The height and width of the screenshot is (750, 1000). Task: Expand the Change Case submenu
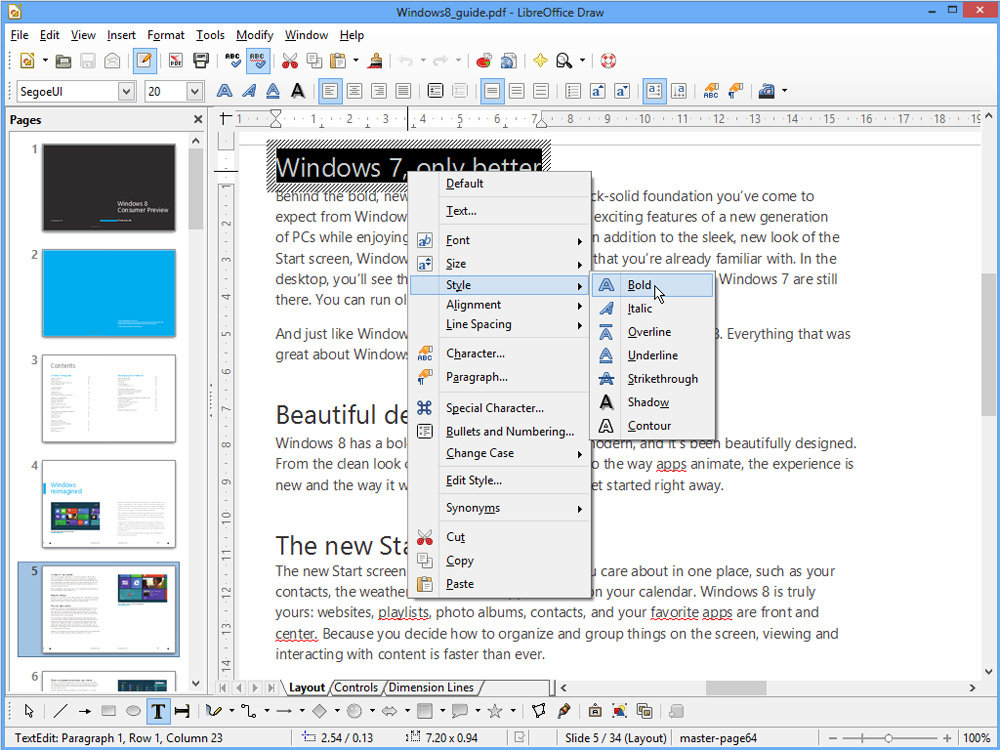click(x=499, y=453)
